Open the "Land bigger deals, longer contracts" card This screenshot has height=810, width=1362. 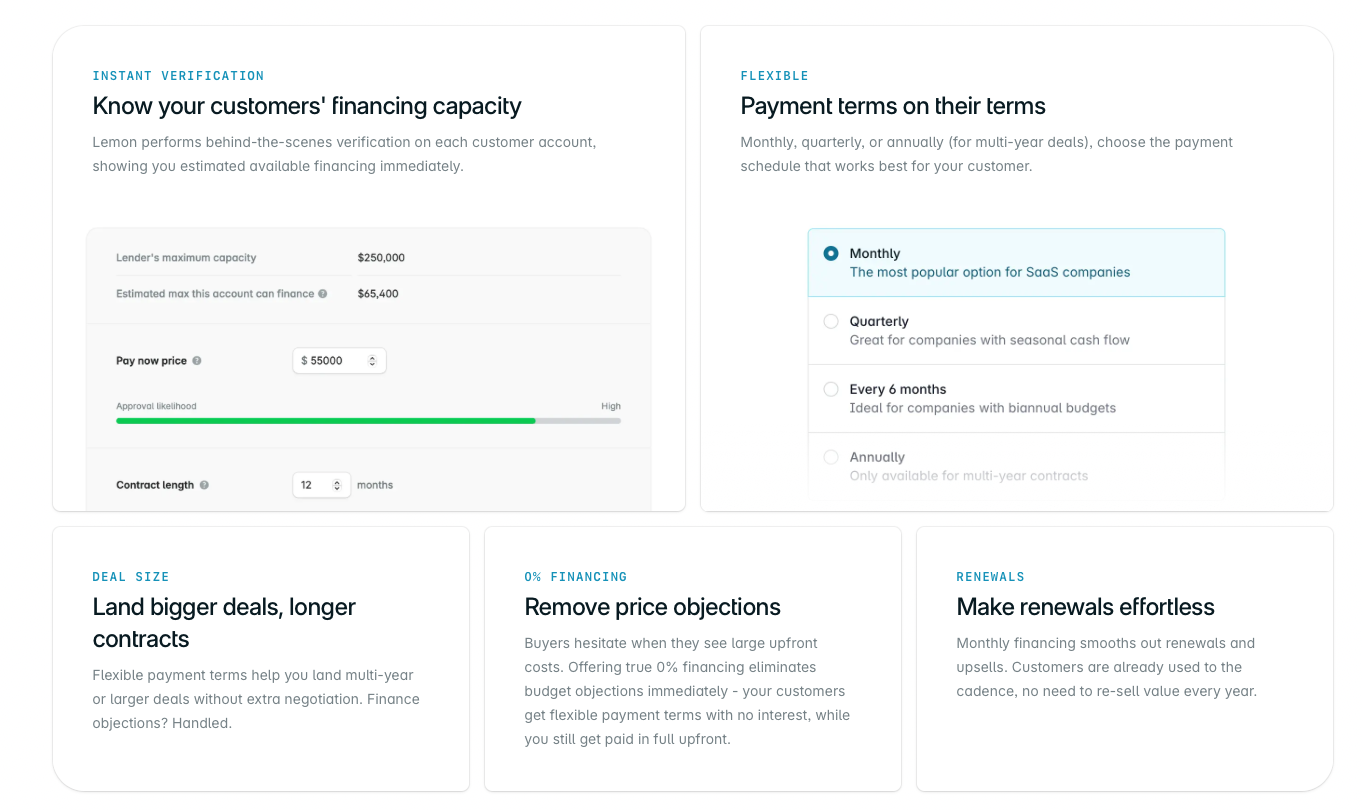261,658
